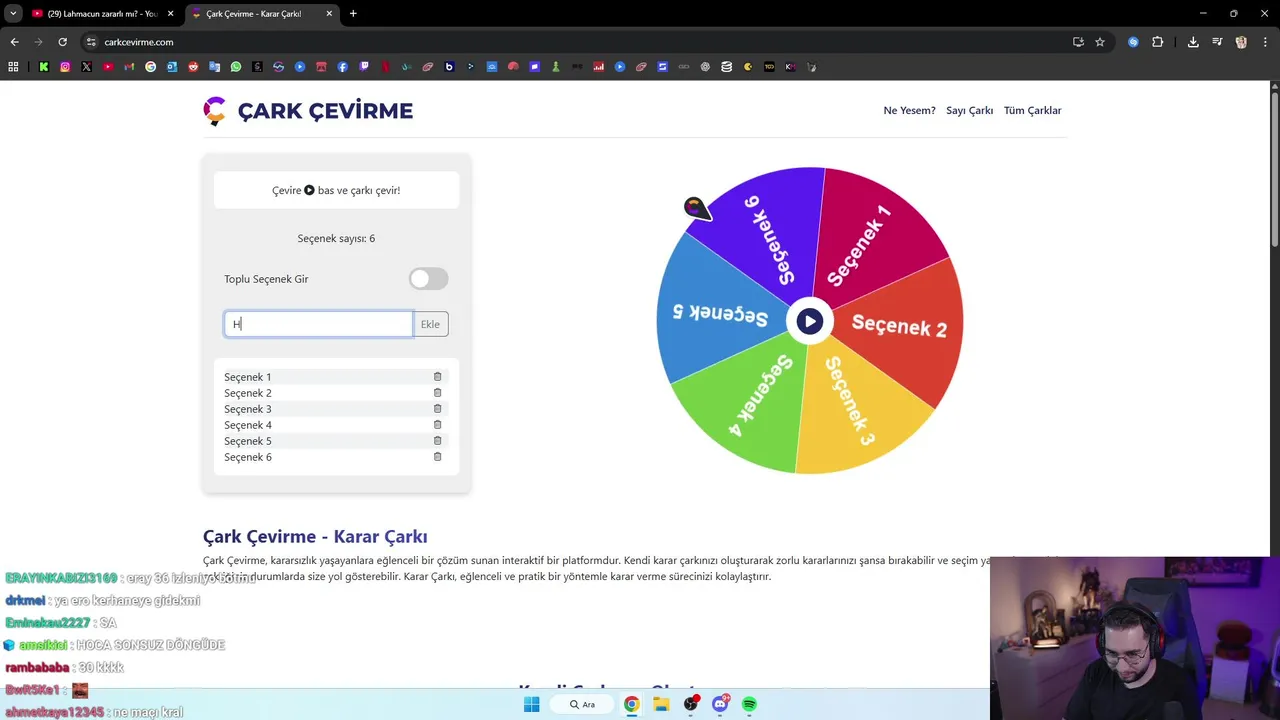Open the Sayı Çarkı page
This screenshot has height=720, width=1280.
969,110
